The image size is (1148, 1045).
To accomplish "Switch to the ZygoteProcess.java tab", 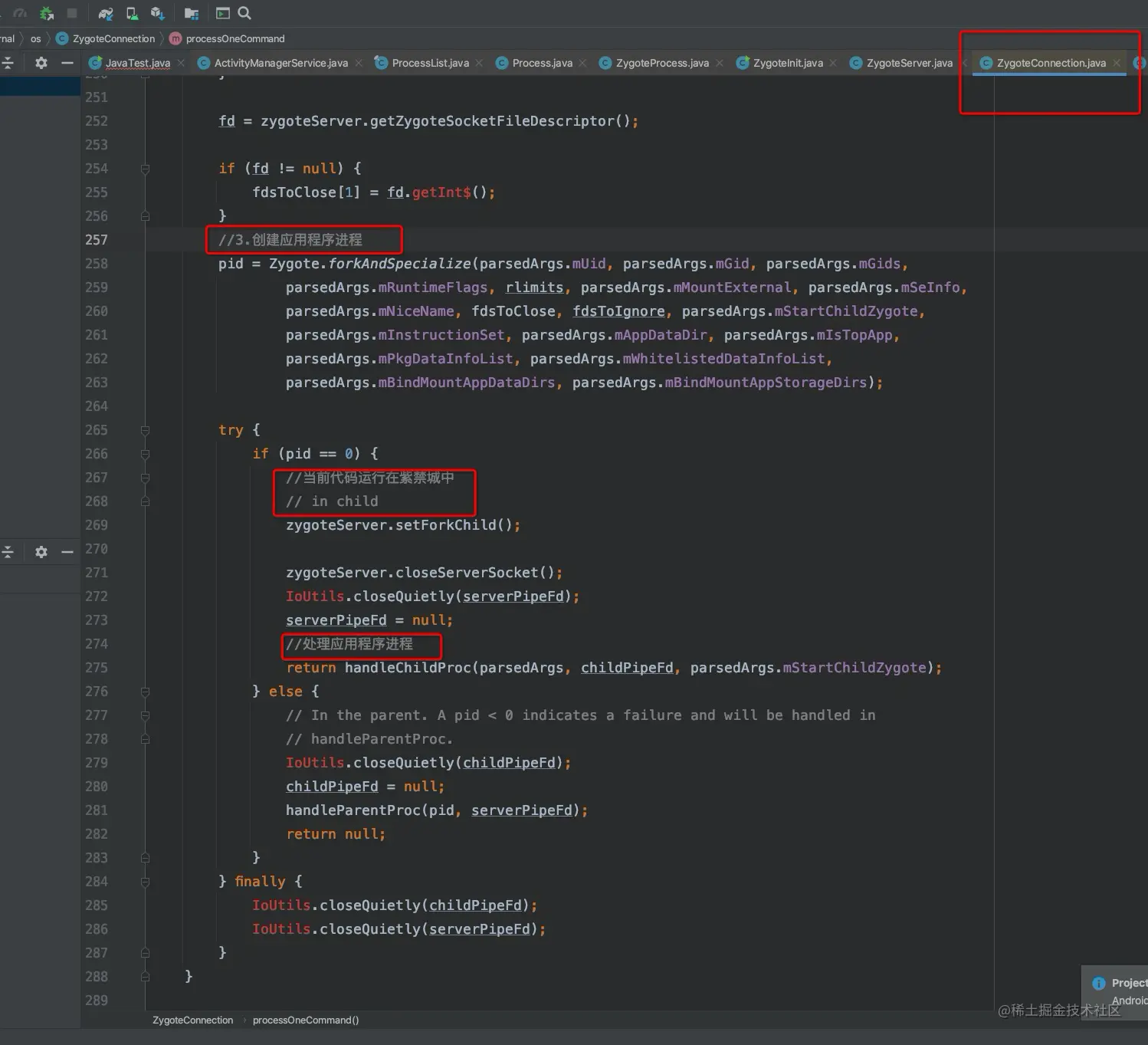I will pyautogui.click(x=662, y=63).
